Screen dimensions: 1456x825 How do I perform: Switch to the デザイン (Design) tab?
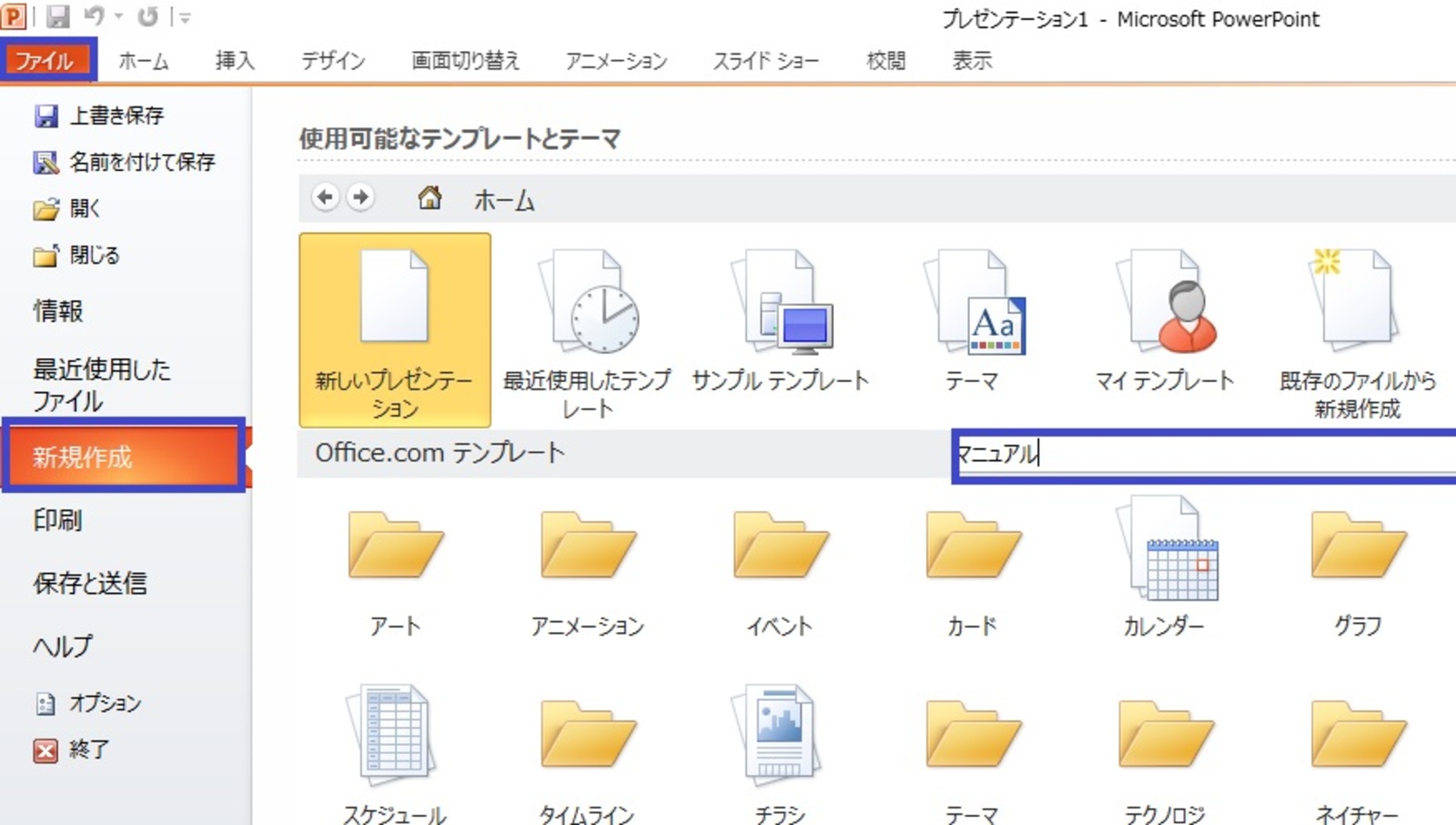click(333, 61)
